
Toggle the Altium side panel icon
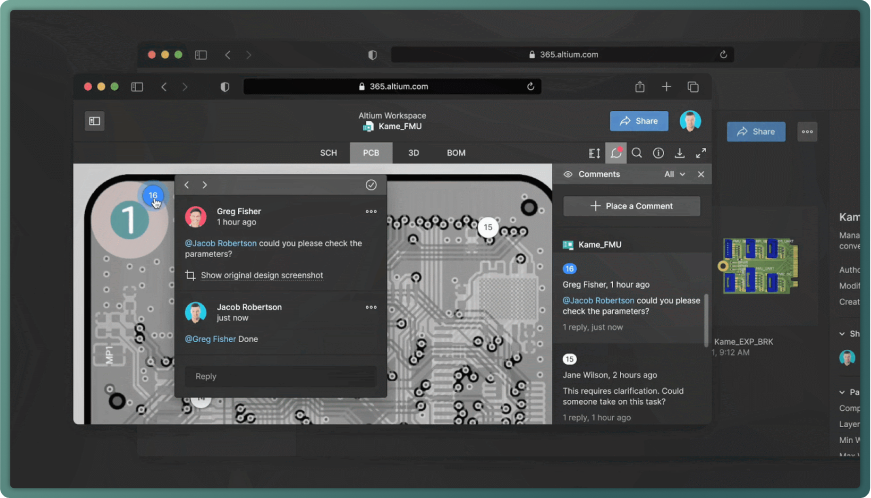(95, 121)
